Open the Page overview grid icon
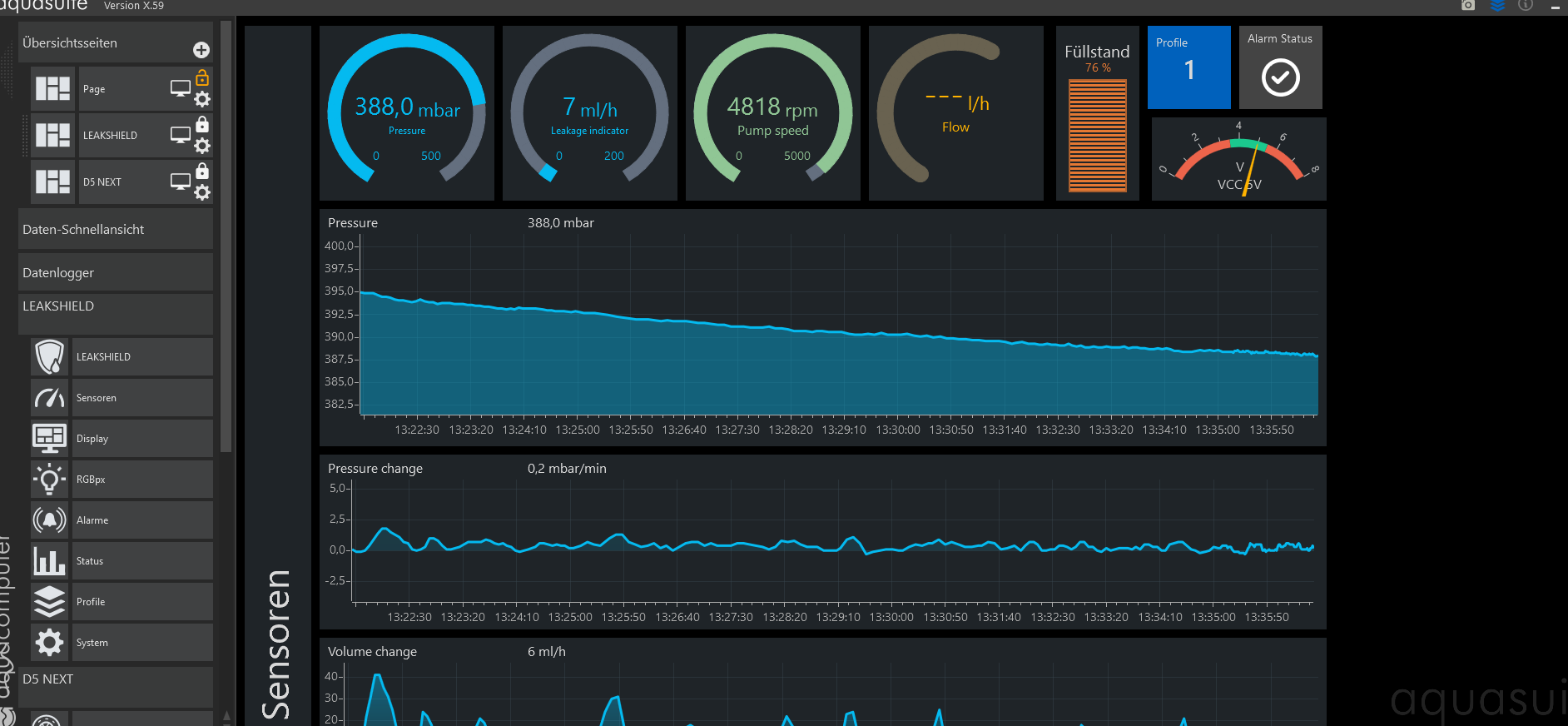Screen dimensions: 1568x726 point(53,89)
